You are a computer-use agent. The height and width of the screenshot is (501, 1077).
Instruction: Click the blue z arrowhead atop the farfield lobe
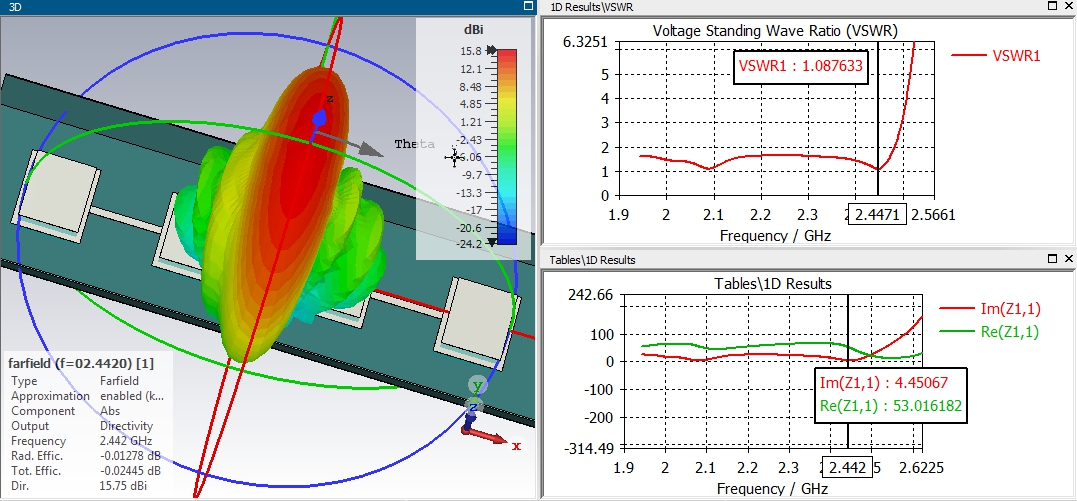tap(319, 119)
